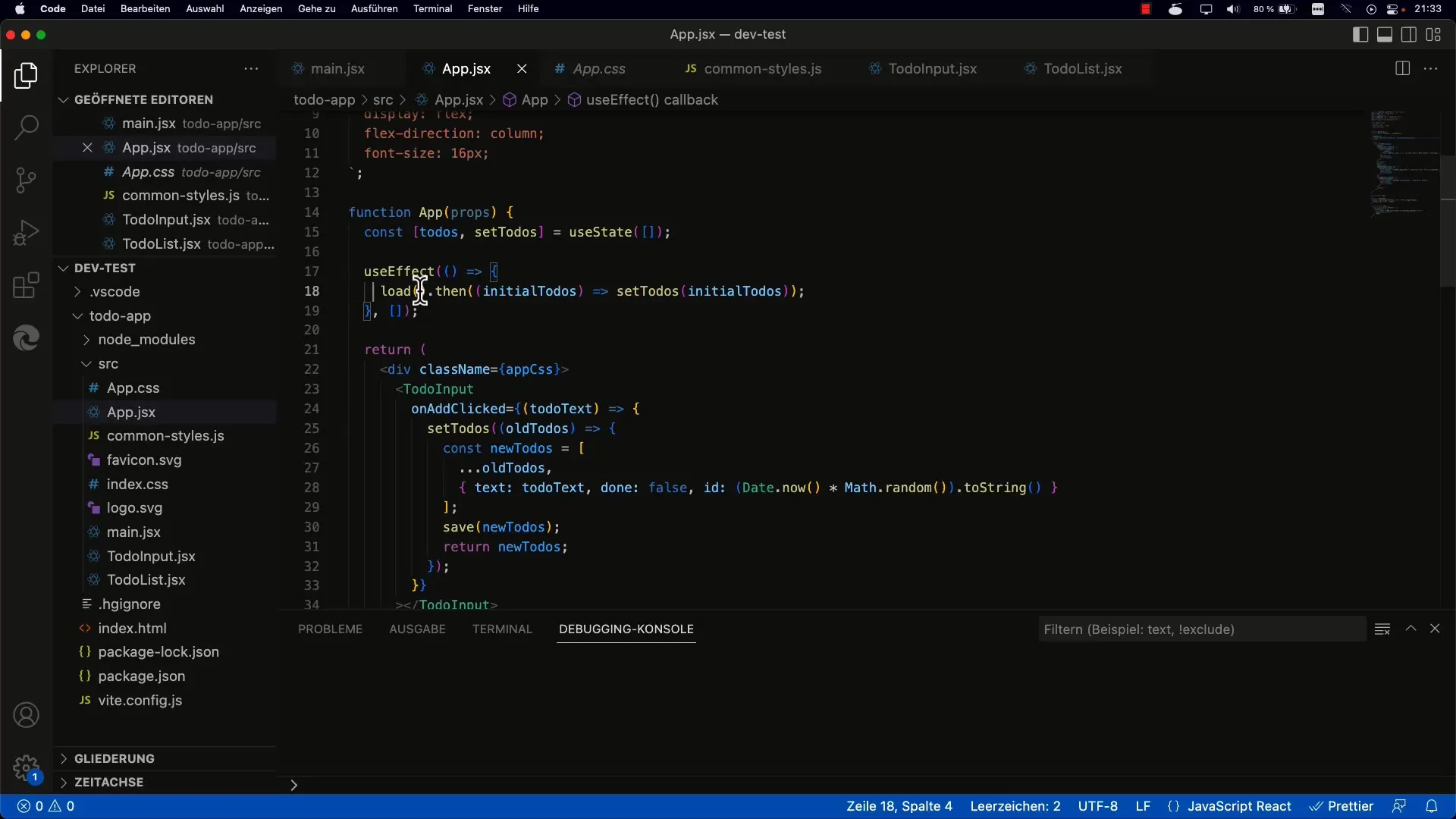Split the editor to the right
The width and height of the screenshot is (1456, 819).
[x=1402, y=68]
